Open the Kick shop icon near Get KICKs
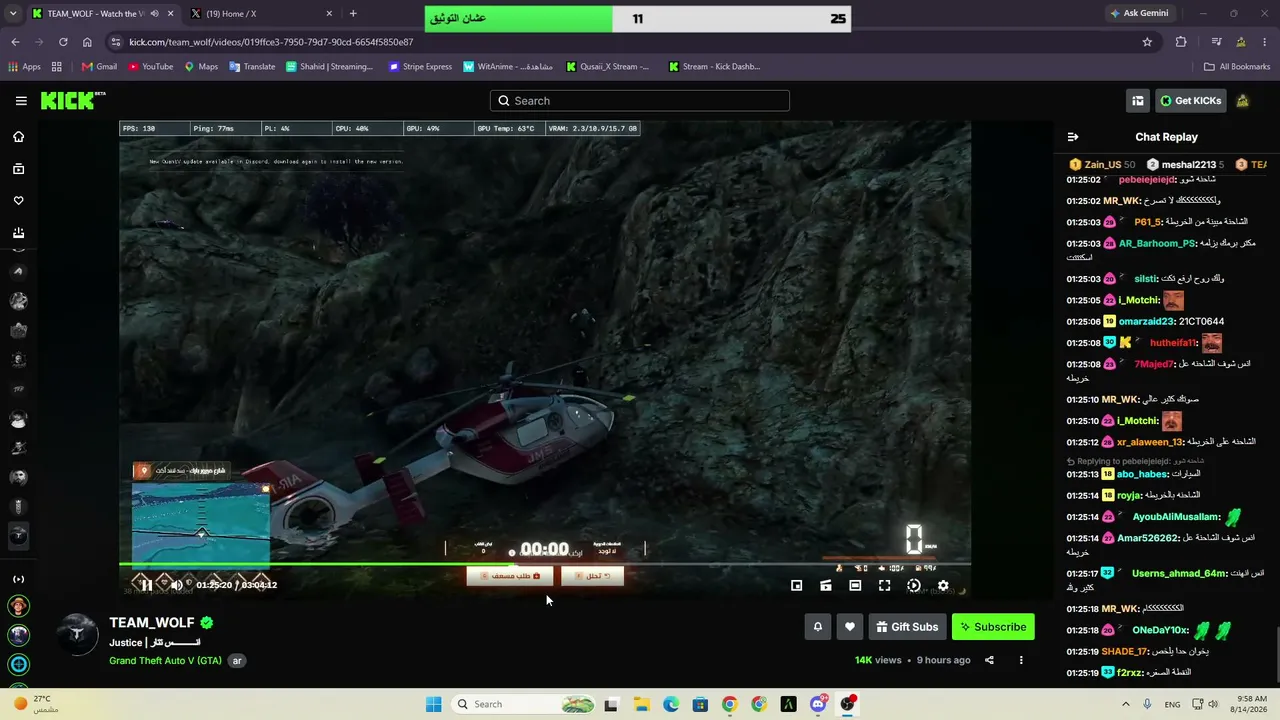 pos(1138,100)
